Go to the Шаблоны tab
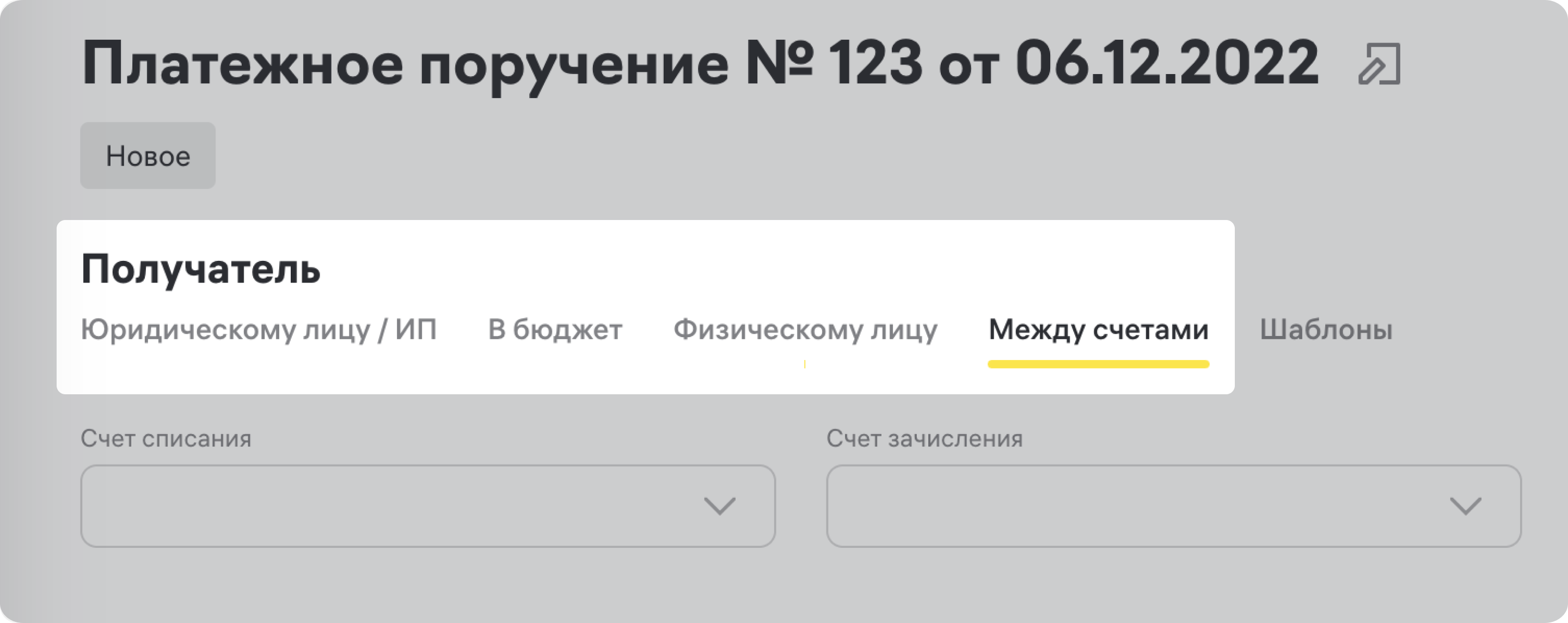This screenshot has width=1568, height=623. point(1326,330)
